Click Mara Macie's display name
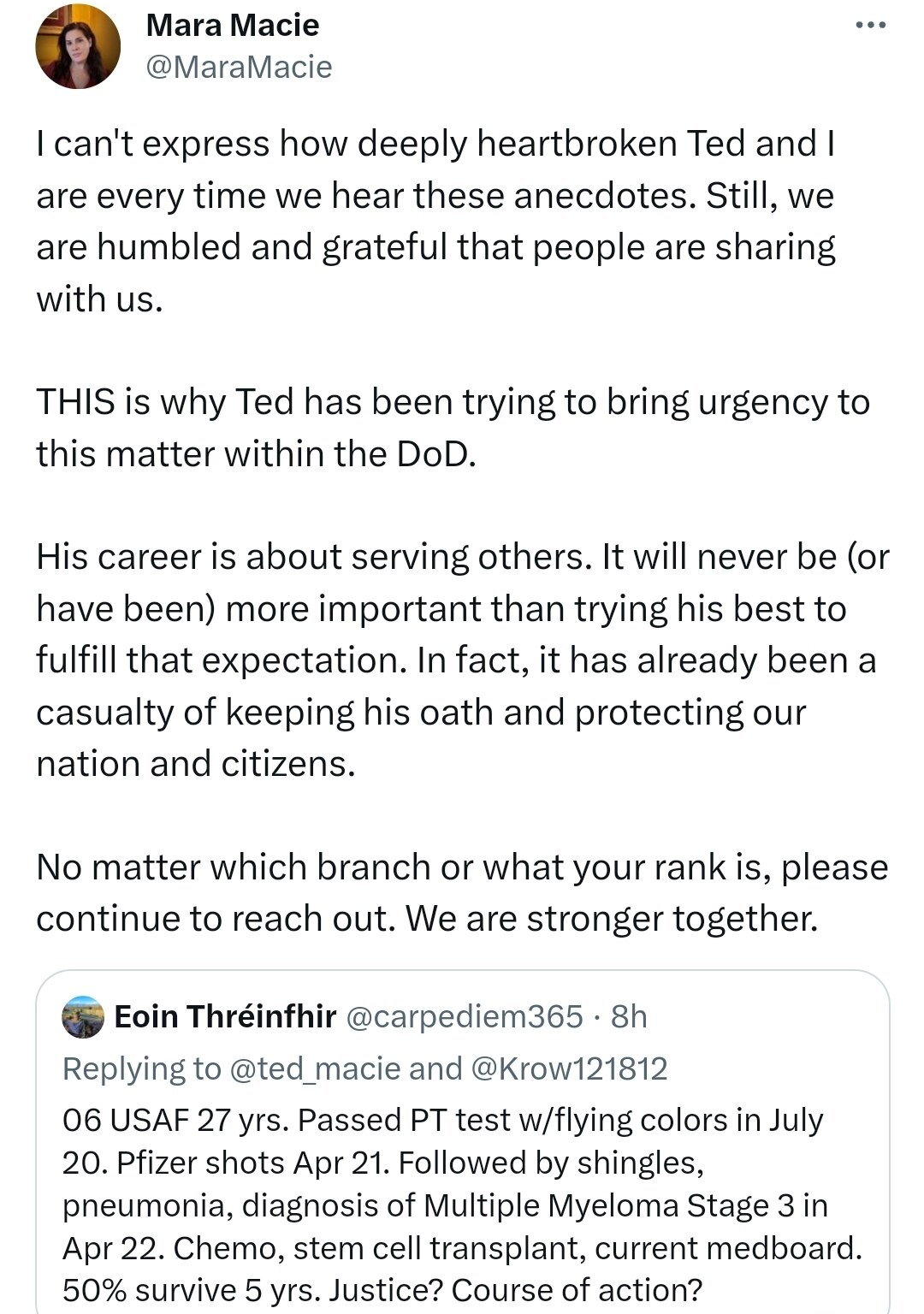The width and height of the screenshot is (924, 1314). point(232,24)
